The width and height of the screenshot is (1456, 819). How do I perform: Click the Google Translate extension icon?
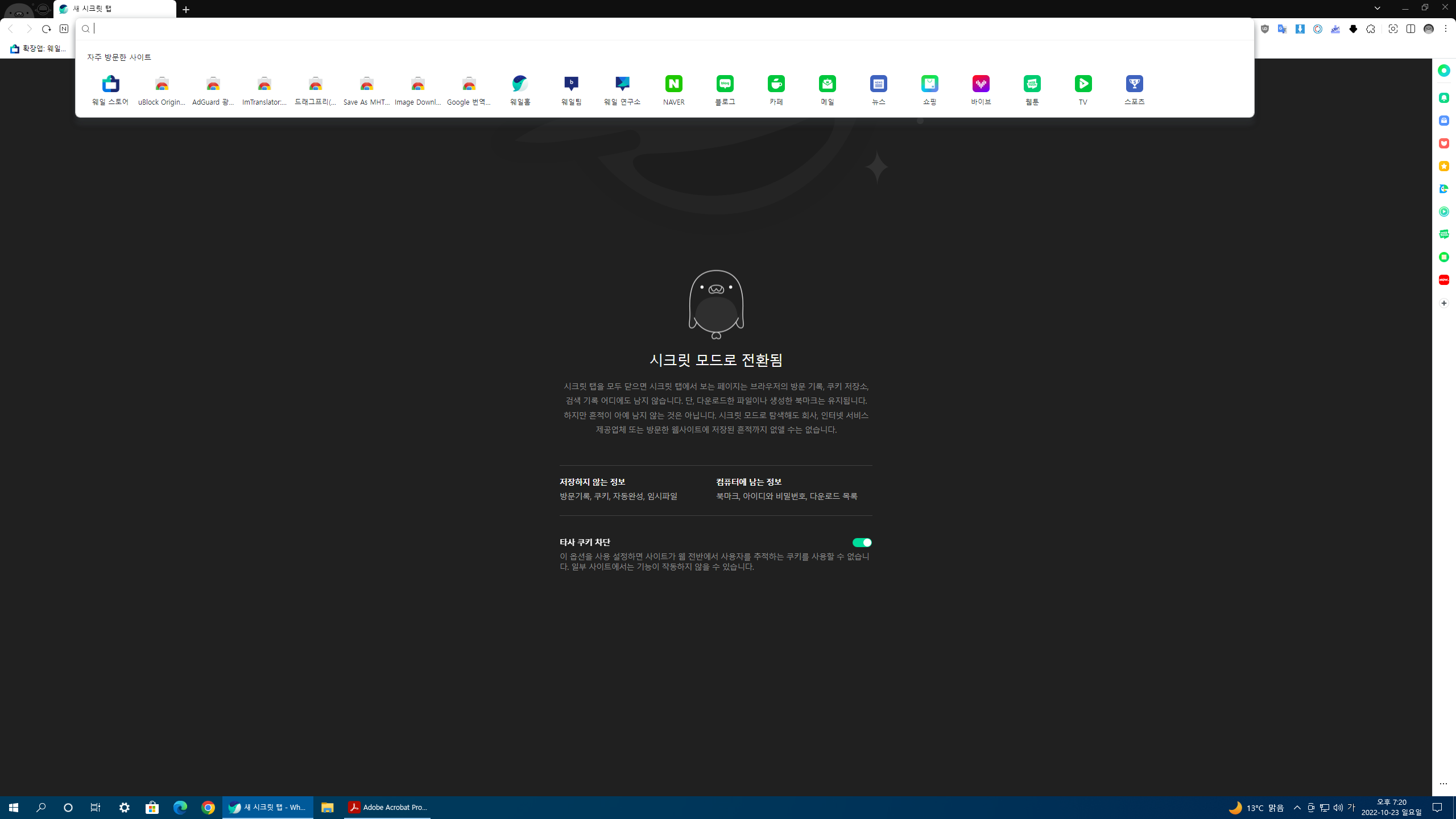click(1282, 29)
